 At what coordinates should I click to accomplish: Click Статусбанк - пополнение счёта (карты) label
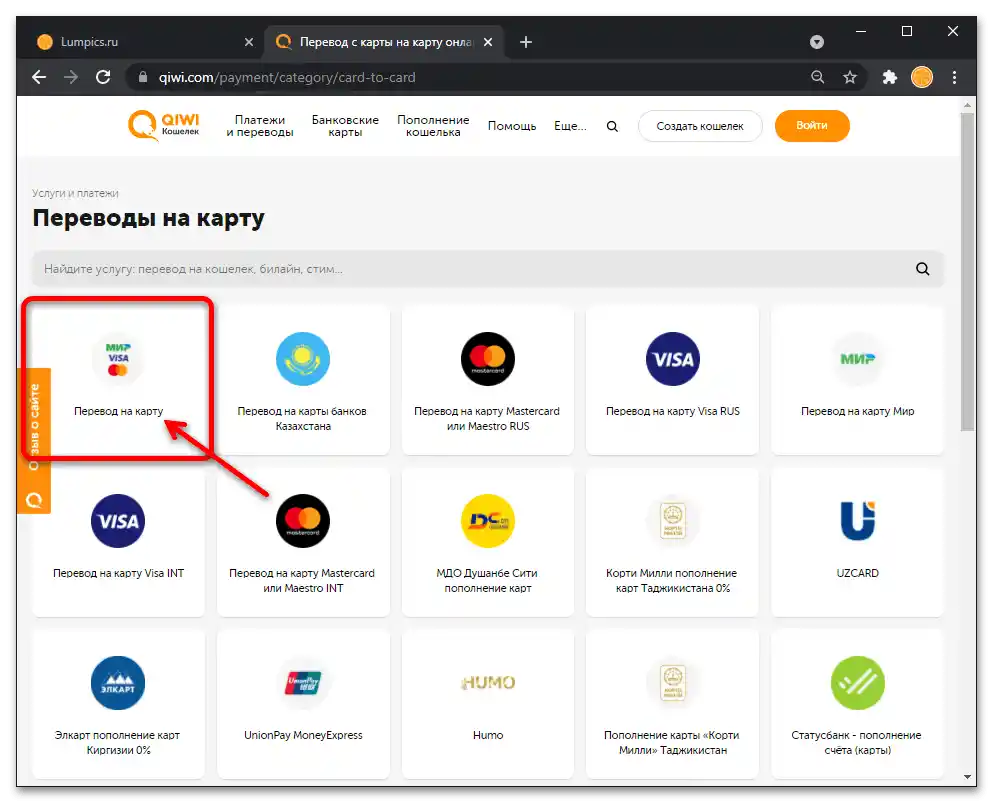pyautogui.click(x=857, y=743)
